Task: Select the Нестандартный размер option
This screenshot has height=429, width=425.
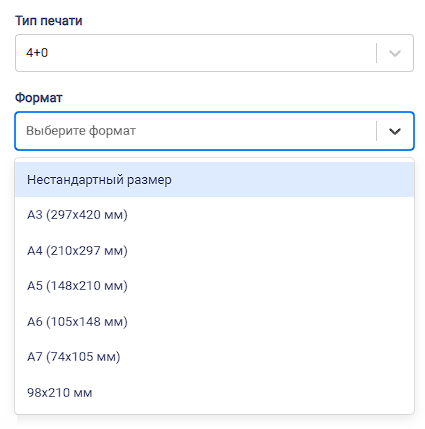Action: (x=214, y=179)
